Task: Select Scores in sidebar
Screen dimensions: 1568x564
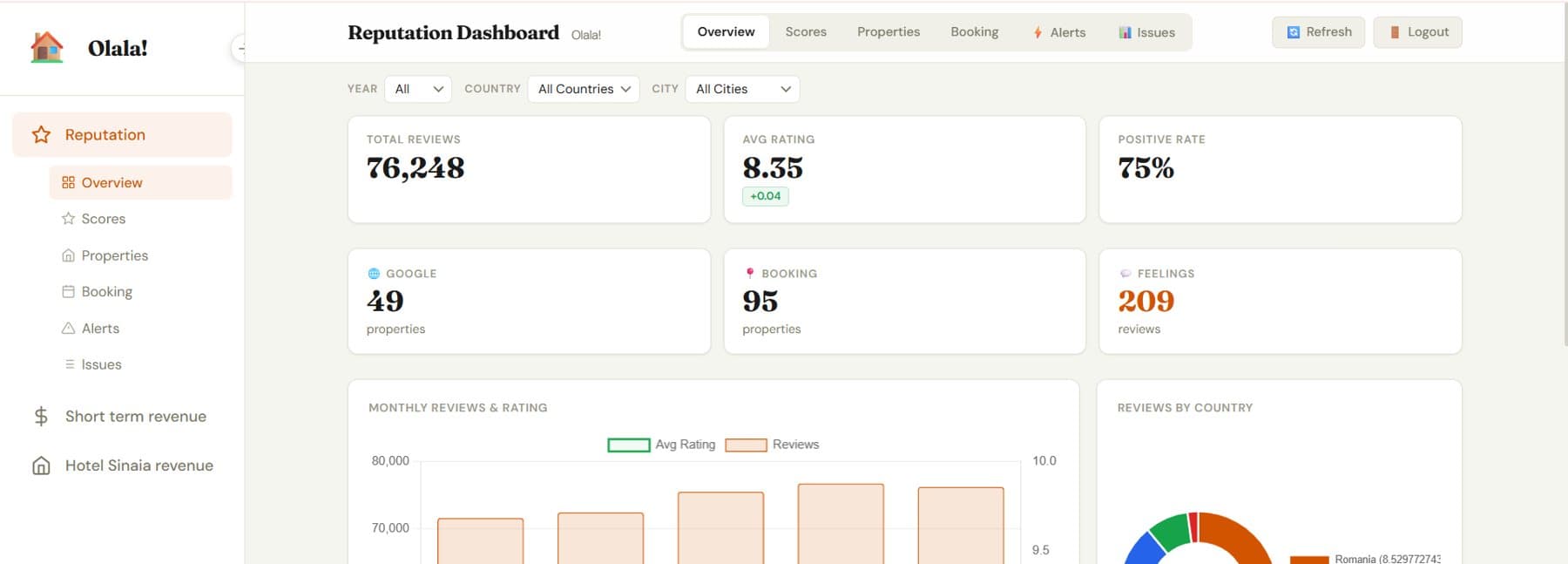Action: pos(140,219)
